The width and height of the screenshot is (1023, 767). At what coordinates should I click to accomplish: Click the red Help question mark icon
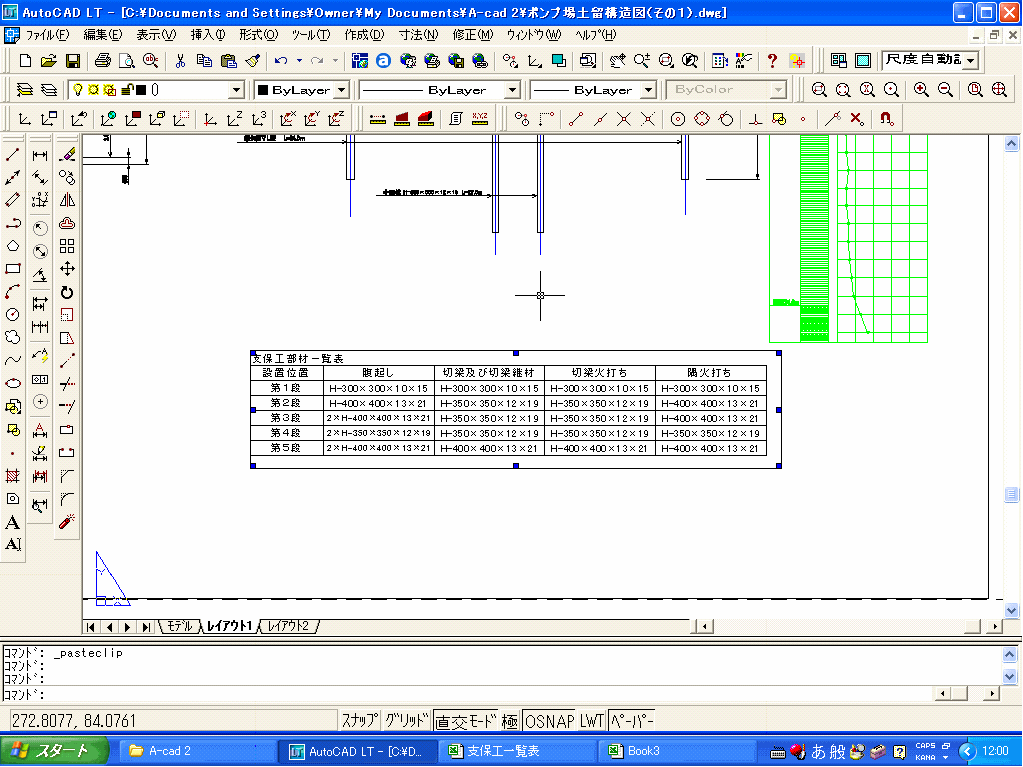coord(772,61)
